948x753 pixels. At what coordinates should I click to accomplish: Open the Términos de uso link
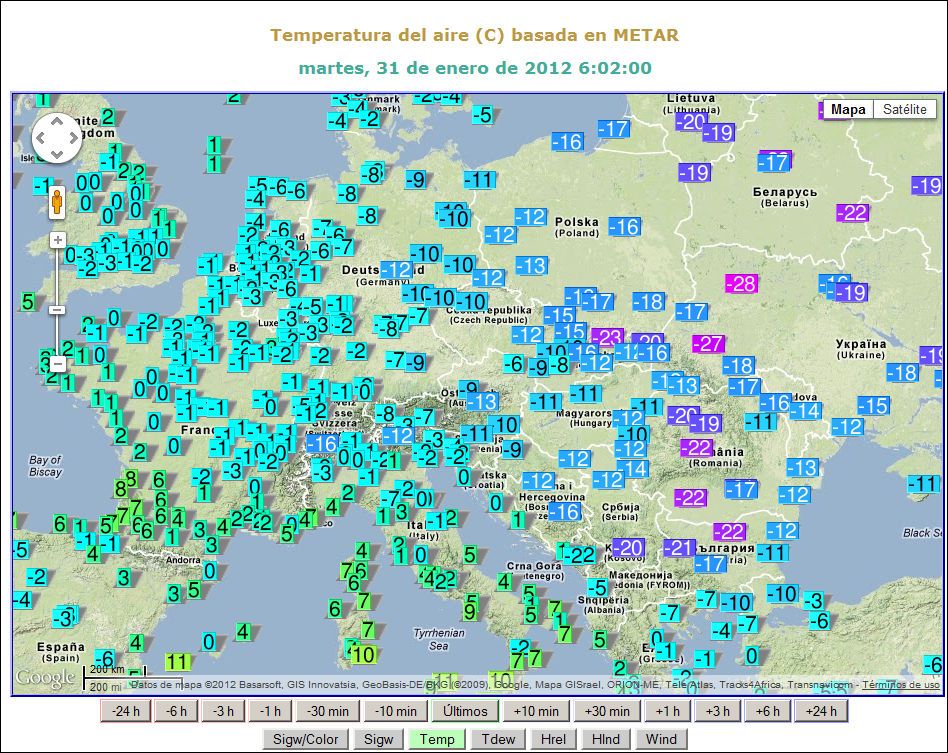[901, 685]
